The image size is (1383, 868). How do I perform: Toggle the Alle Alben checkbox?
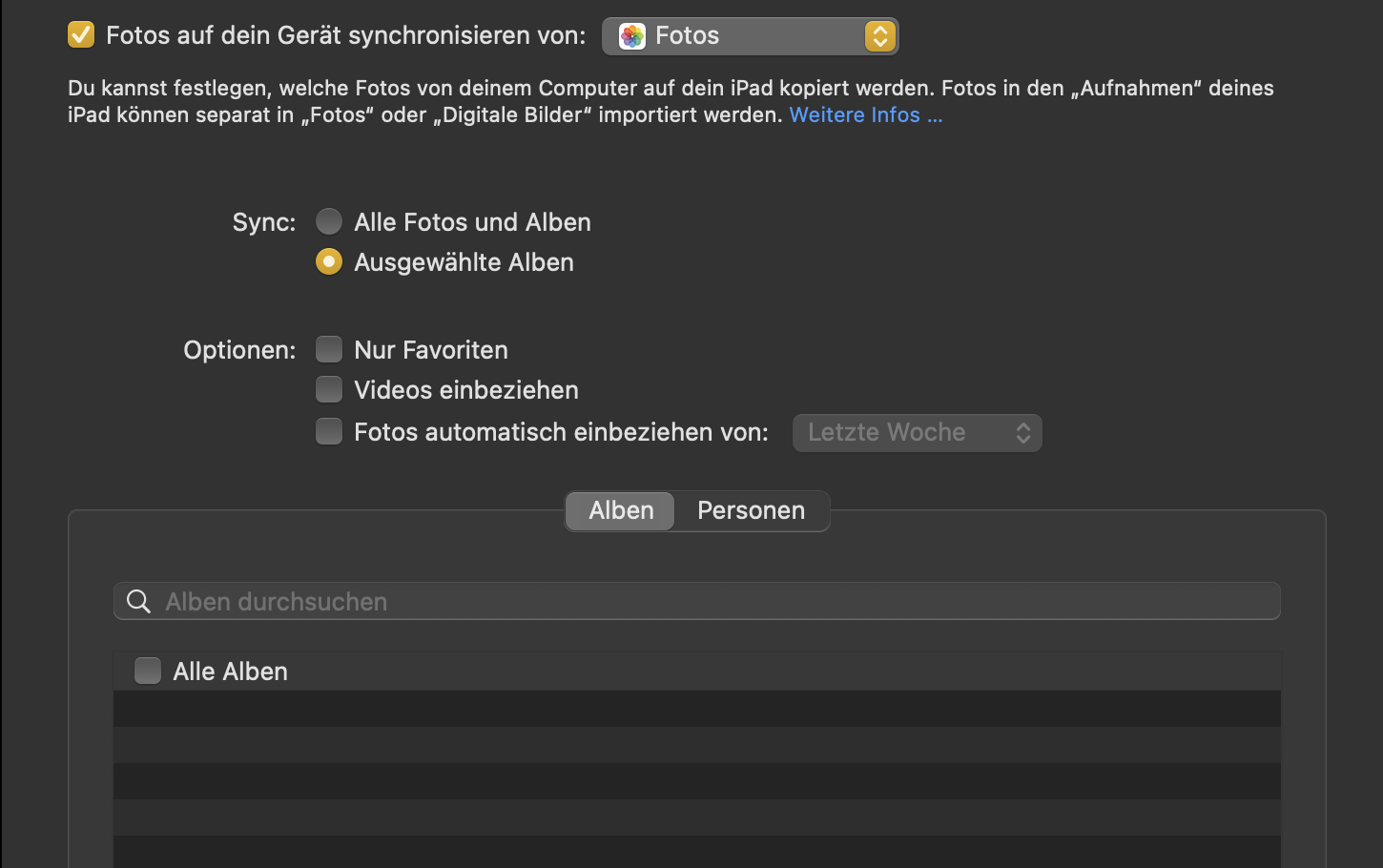coord(148,672)
